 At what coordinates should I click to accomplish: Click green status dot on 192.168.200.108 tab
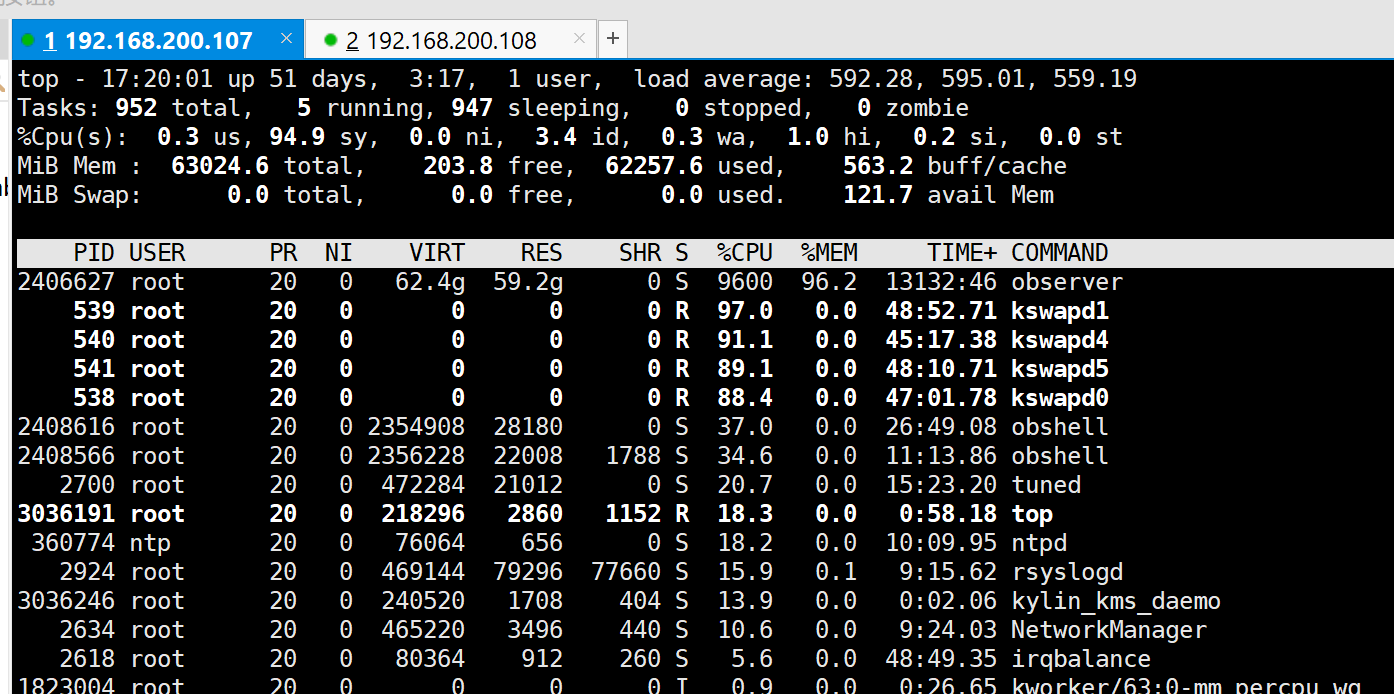coord(331,41)
